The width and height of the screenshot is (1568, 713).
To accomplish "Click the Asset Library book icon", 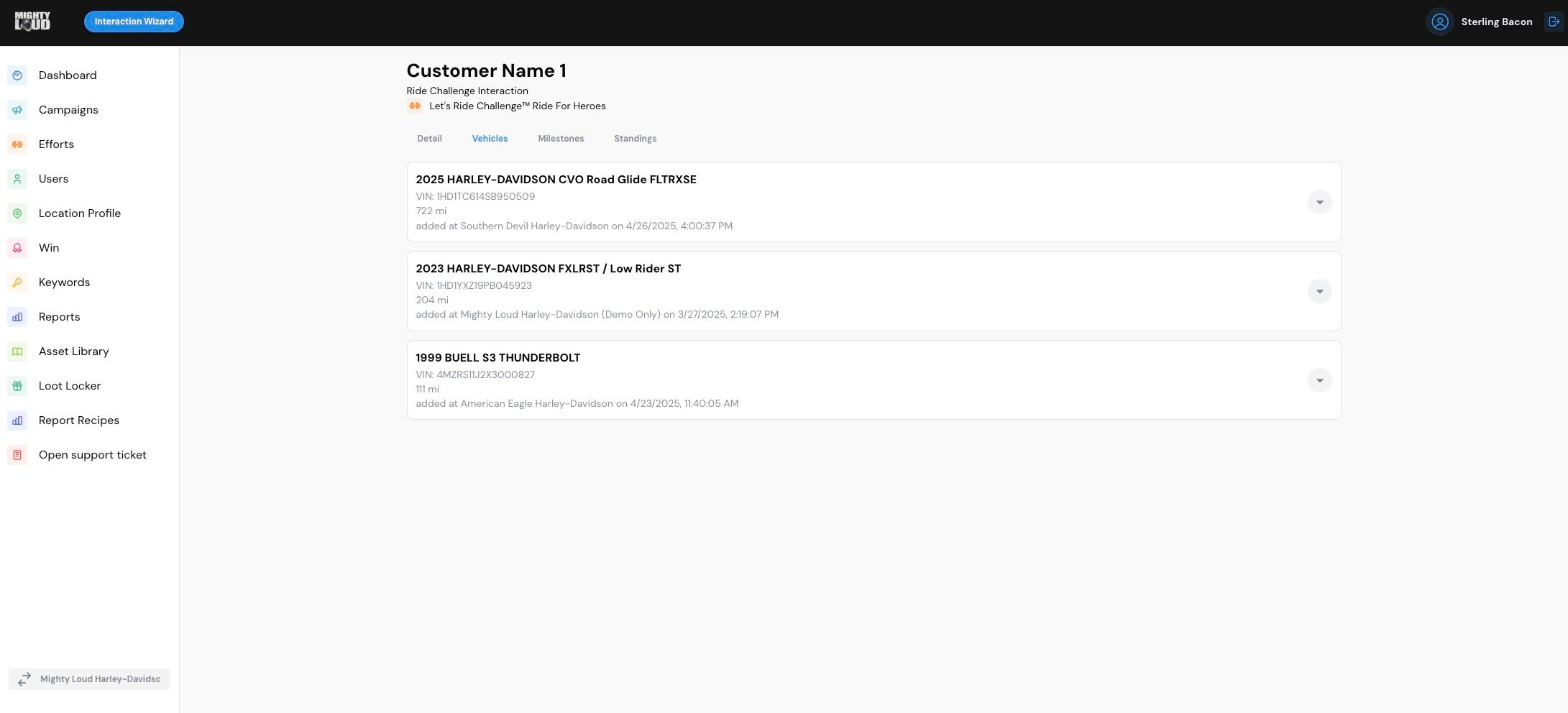I will coord(17,351).
